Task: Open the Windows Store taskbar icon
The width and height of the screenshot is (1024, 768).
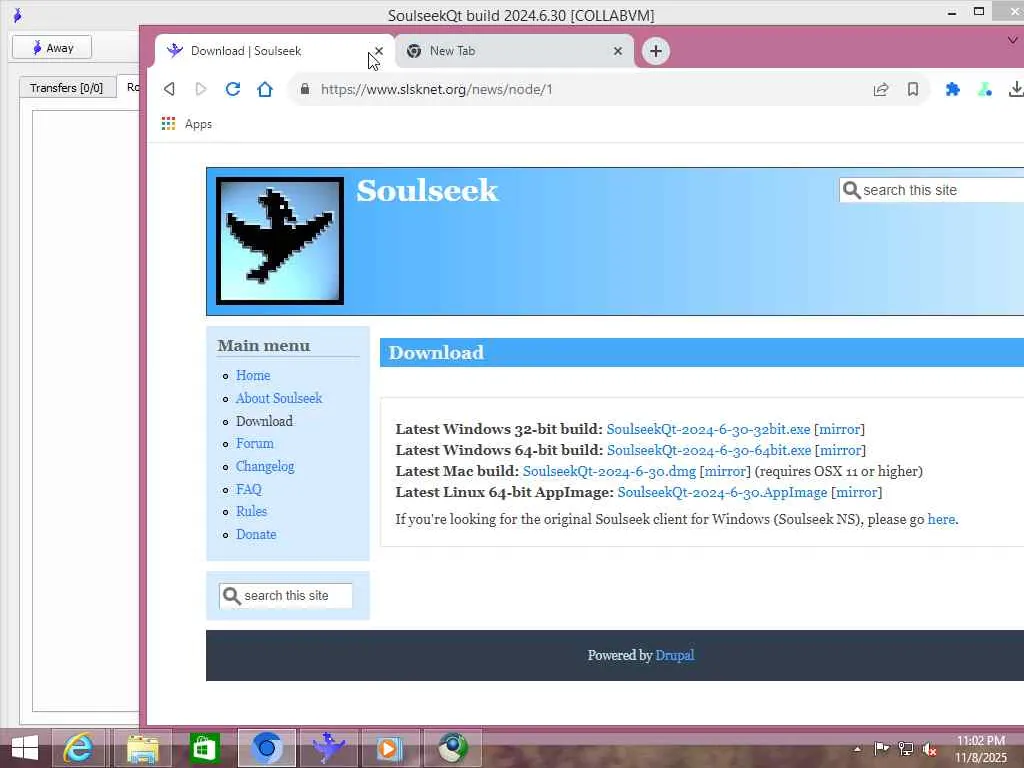Action: point(204,748)
